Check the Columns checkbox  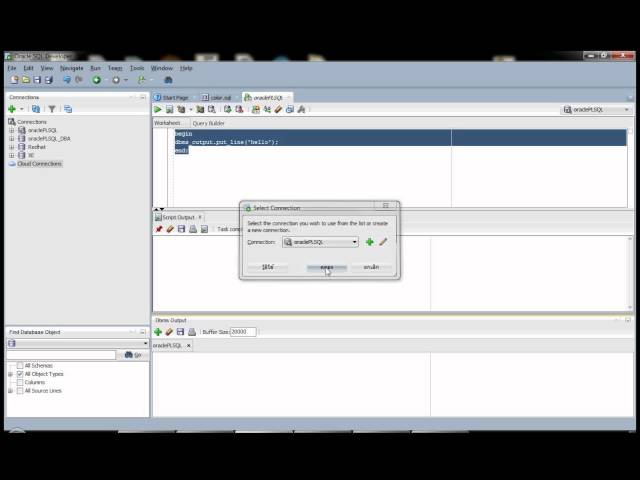(20, 382)
